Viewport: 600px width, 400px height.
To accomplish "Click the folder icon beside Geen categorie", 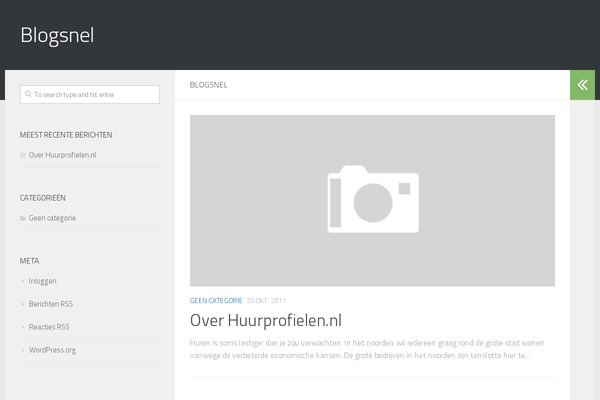I will (23, 218).
